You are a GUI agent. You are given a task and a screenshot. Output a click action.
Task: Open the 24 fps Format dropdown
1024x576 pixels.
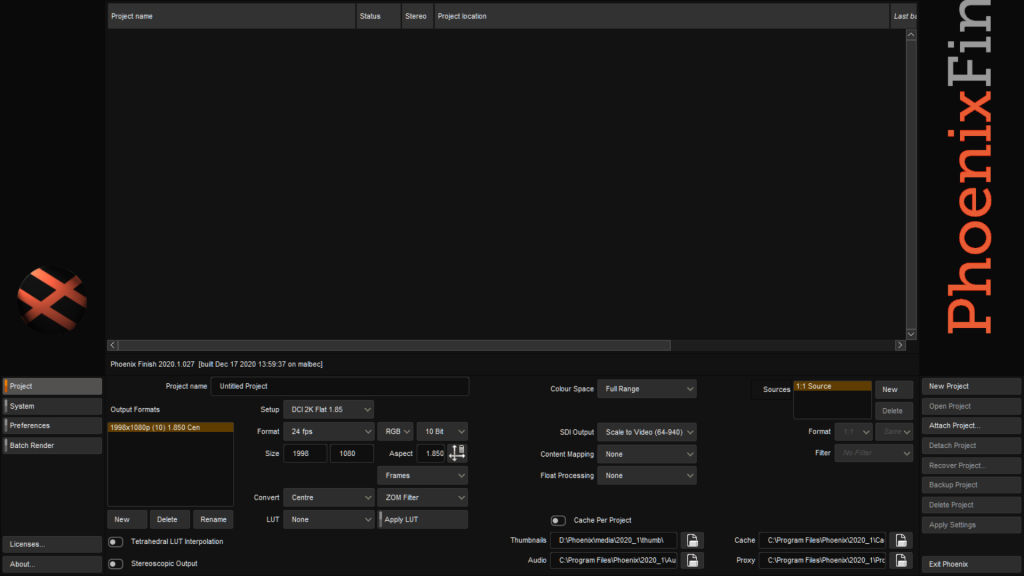click(328, 432)
